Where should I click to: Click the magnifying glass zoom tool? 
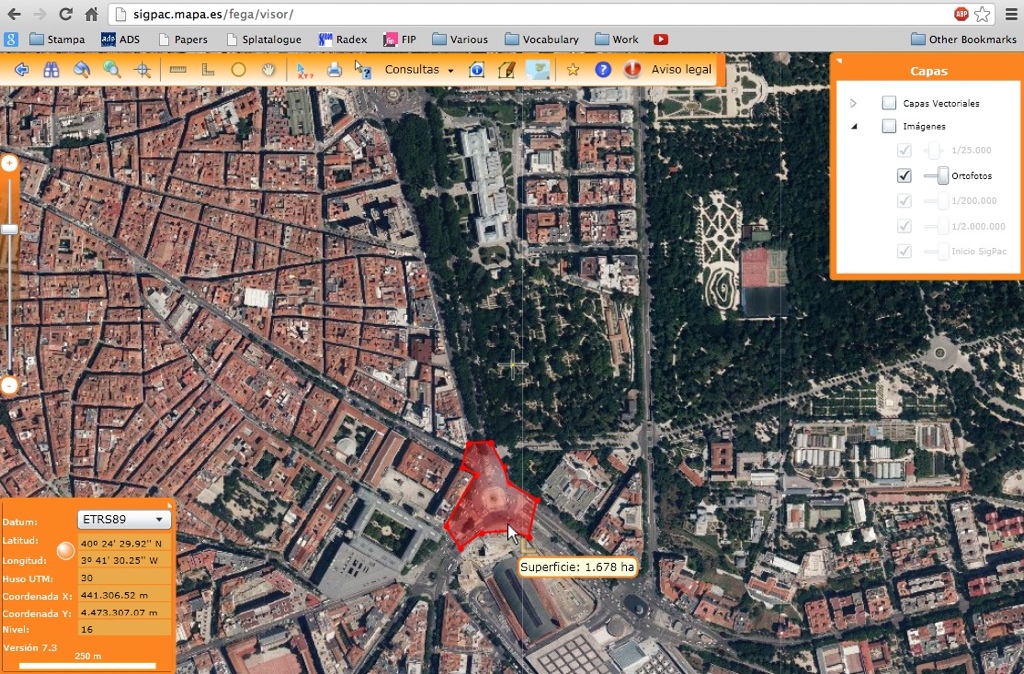tap(112, 70)
